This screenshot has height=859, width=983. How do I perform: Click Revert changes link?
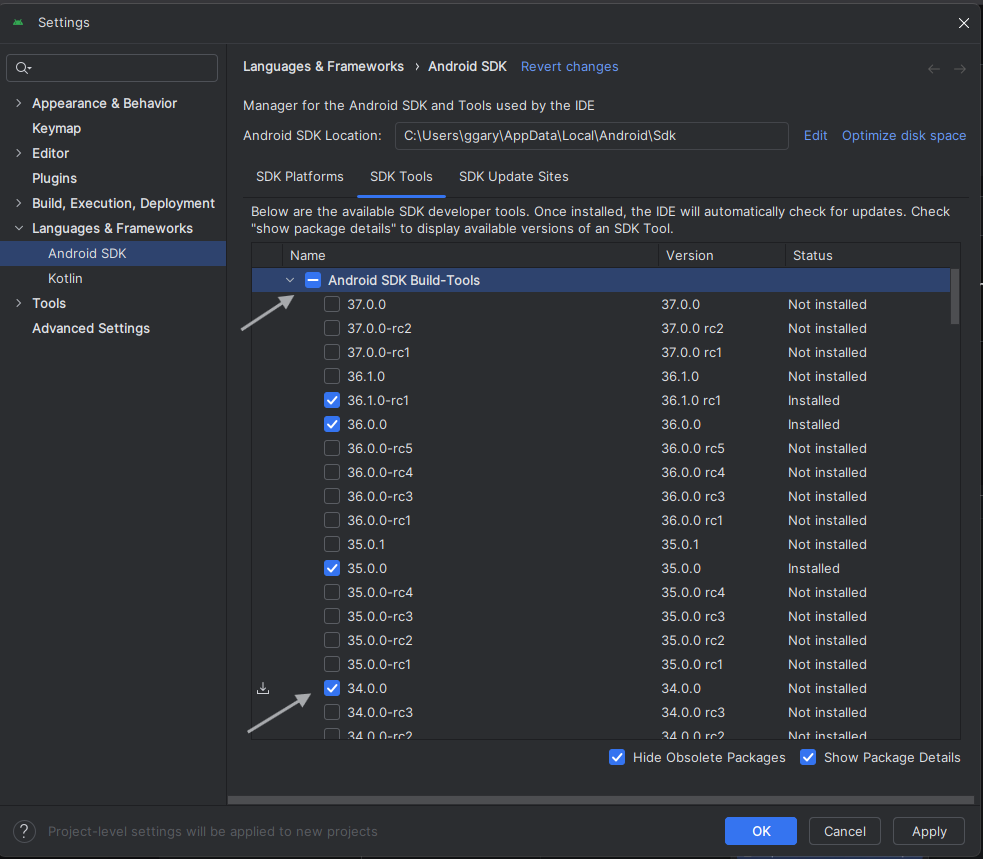coord(569,66)
